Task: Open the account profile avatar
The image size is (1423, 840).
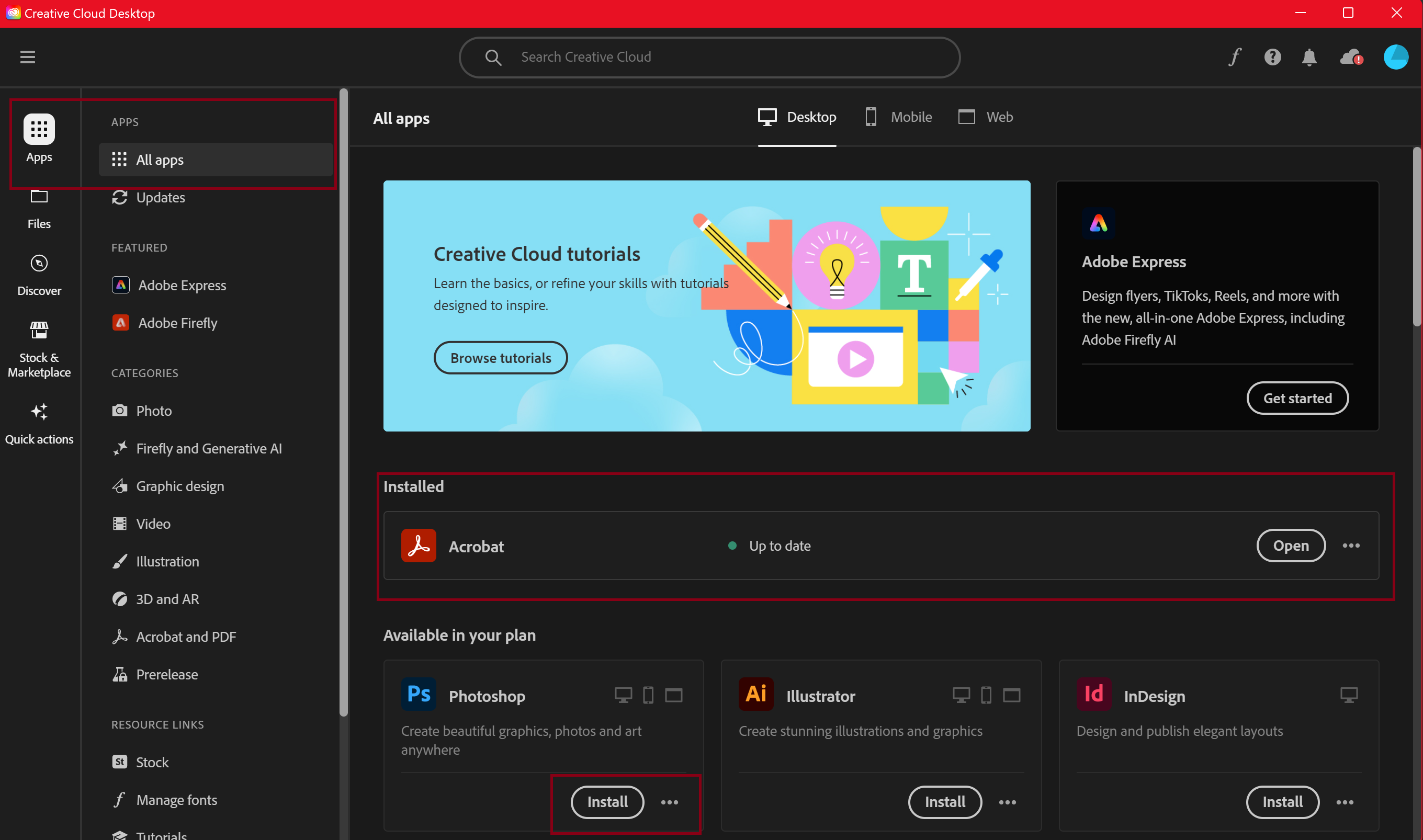Action: pyautogui.click(x=1396, y=56)
